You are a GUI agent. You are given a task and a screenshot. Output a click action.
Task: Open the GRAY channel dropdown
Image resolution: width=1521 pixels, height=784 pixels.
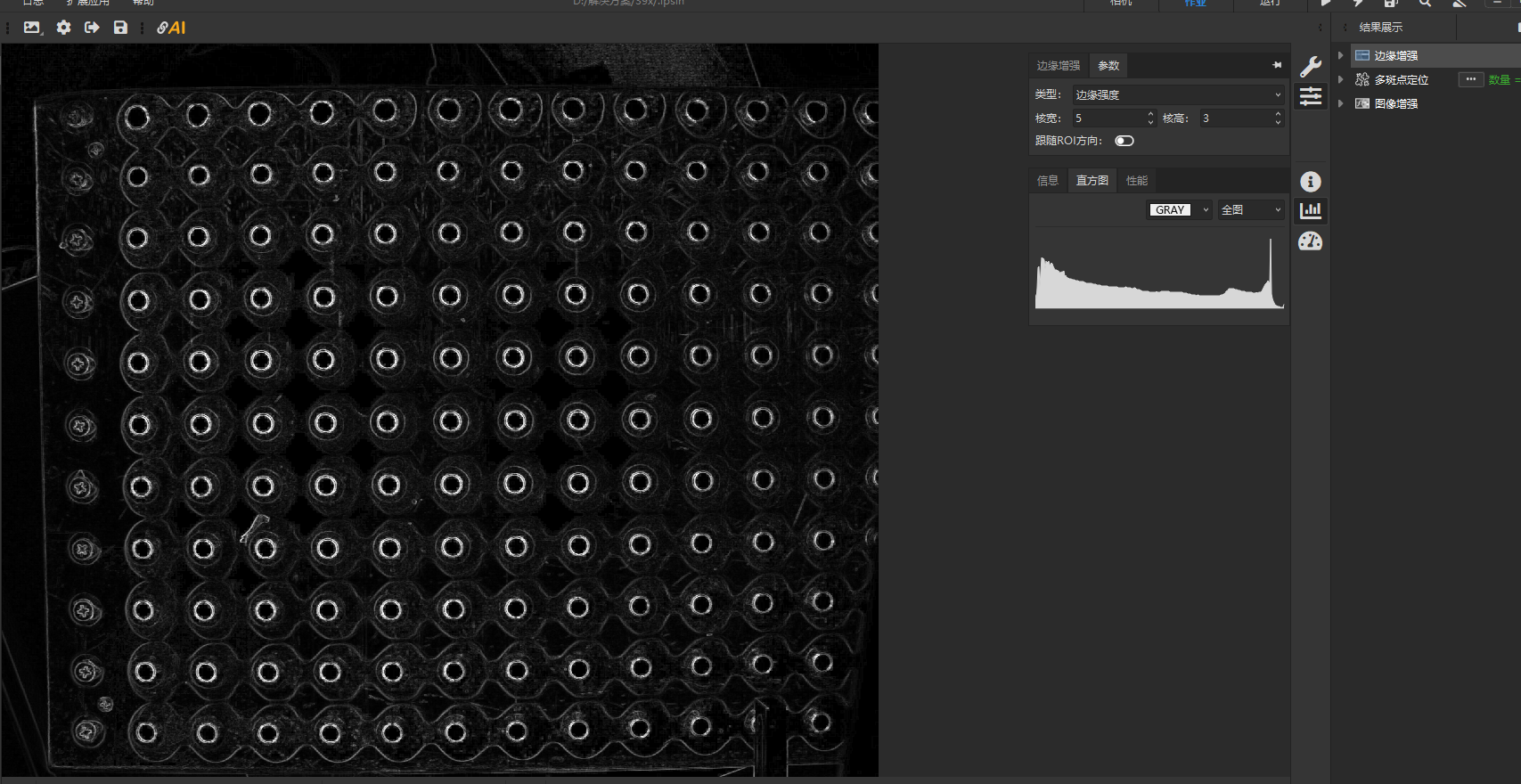click(x=1180, y=210)
